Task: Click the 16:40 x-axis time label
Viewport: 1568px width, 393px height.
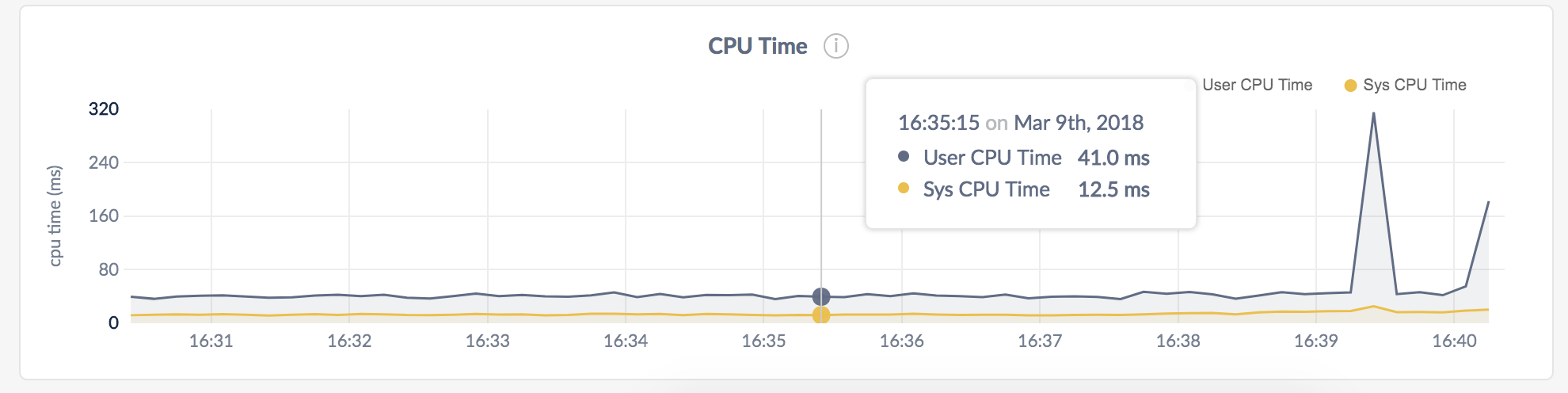Action: coord(1454,341)
